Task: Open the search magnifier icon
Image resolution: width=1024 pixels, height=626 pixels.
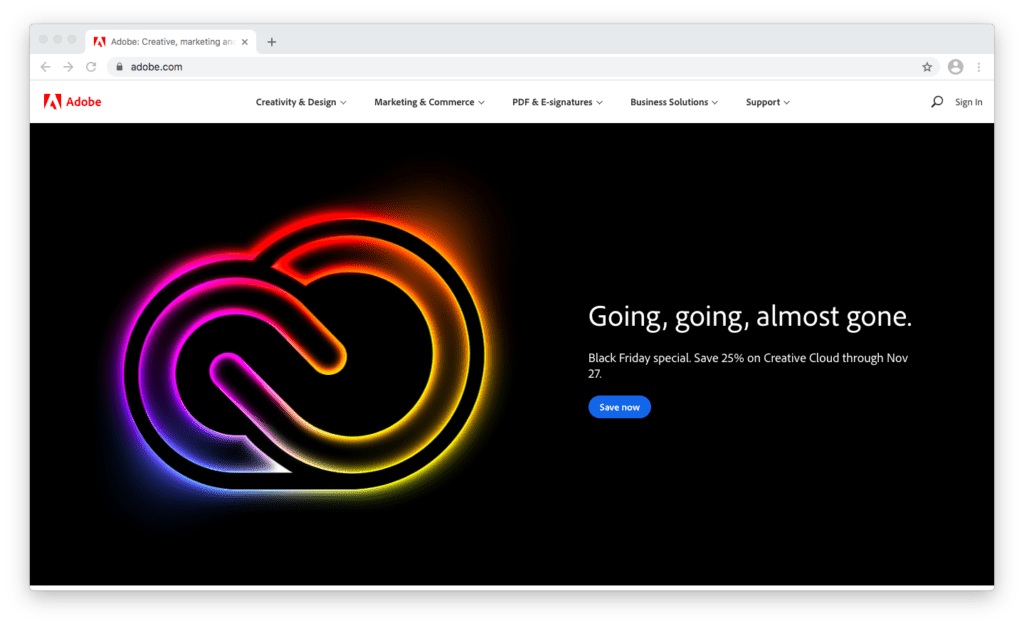Action: coord(936,102)
